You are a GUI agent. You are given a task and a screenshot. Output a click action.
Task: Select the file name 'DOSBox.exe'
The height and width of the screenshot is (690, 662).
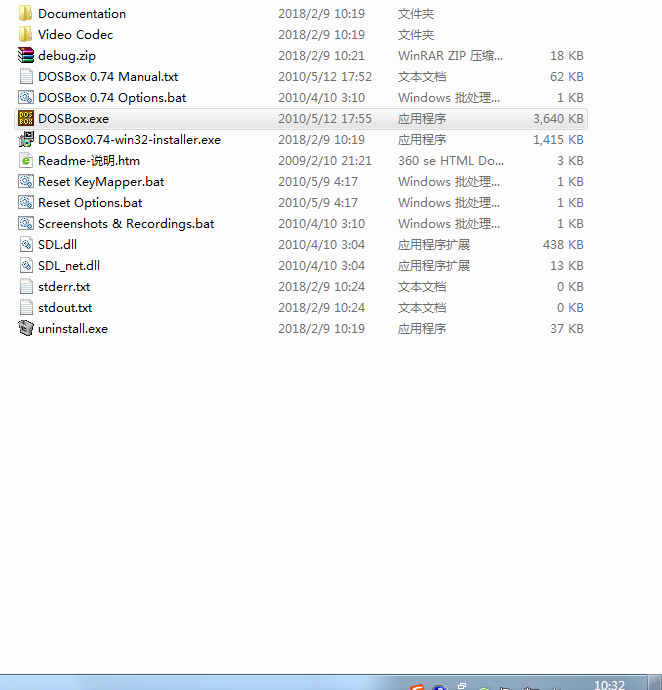74,119
